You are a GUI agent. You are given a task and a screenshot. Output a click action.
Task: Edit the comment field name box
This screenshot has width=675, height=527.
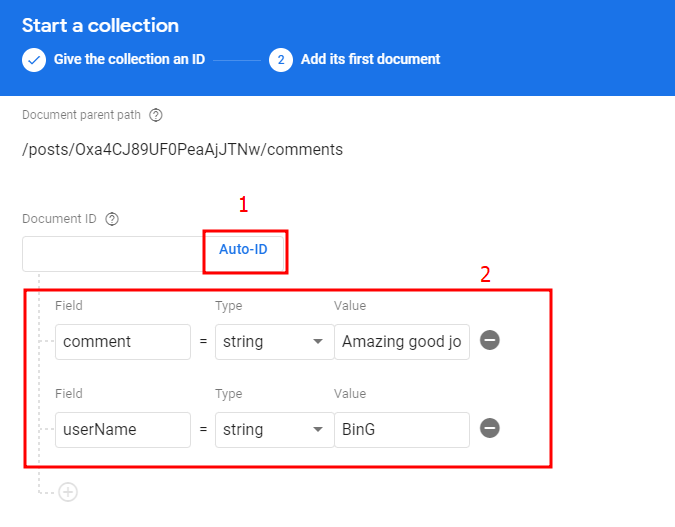coord(123,342)
